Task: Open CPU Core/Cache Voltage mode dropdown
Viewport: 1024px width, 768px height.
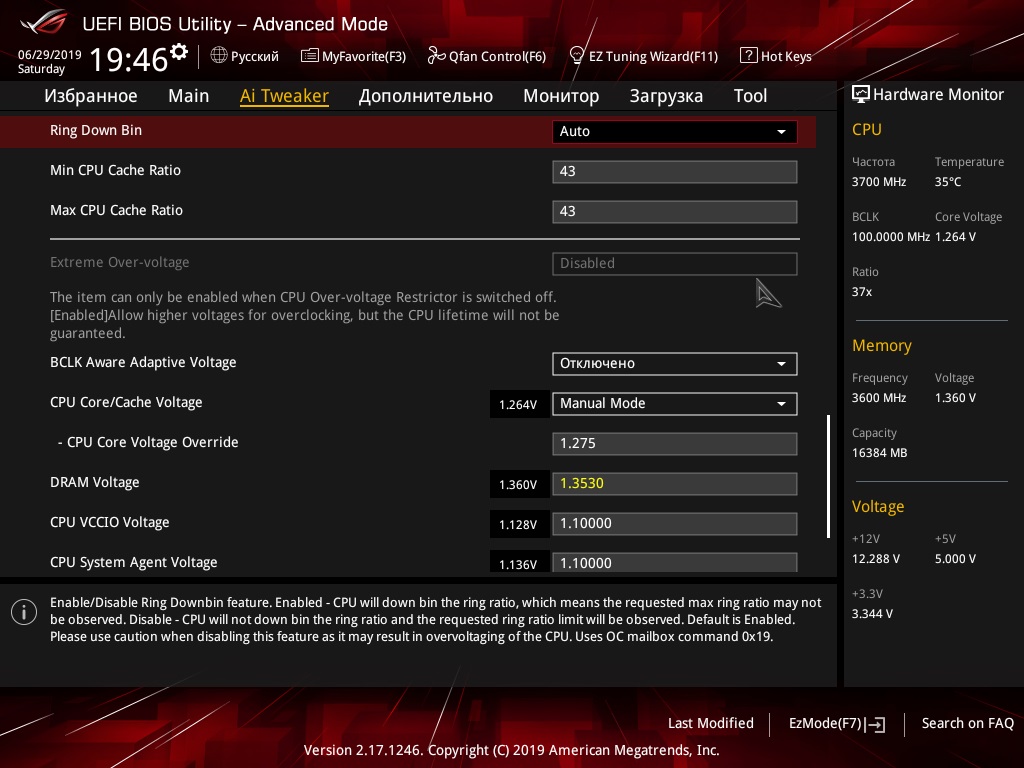Action: (675, 404)
